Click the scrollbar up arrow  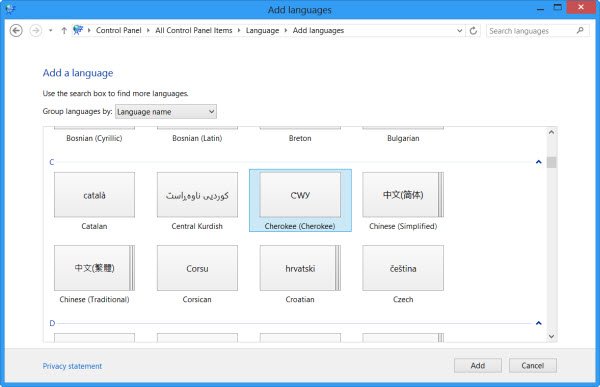(x=551, y=132)
